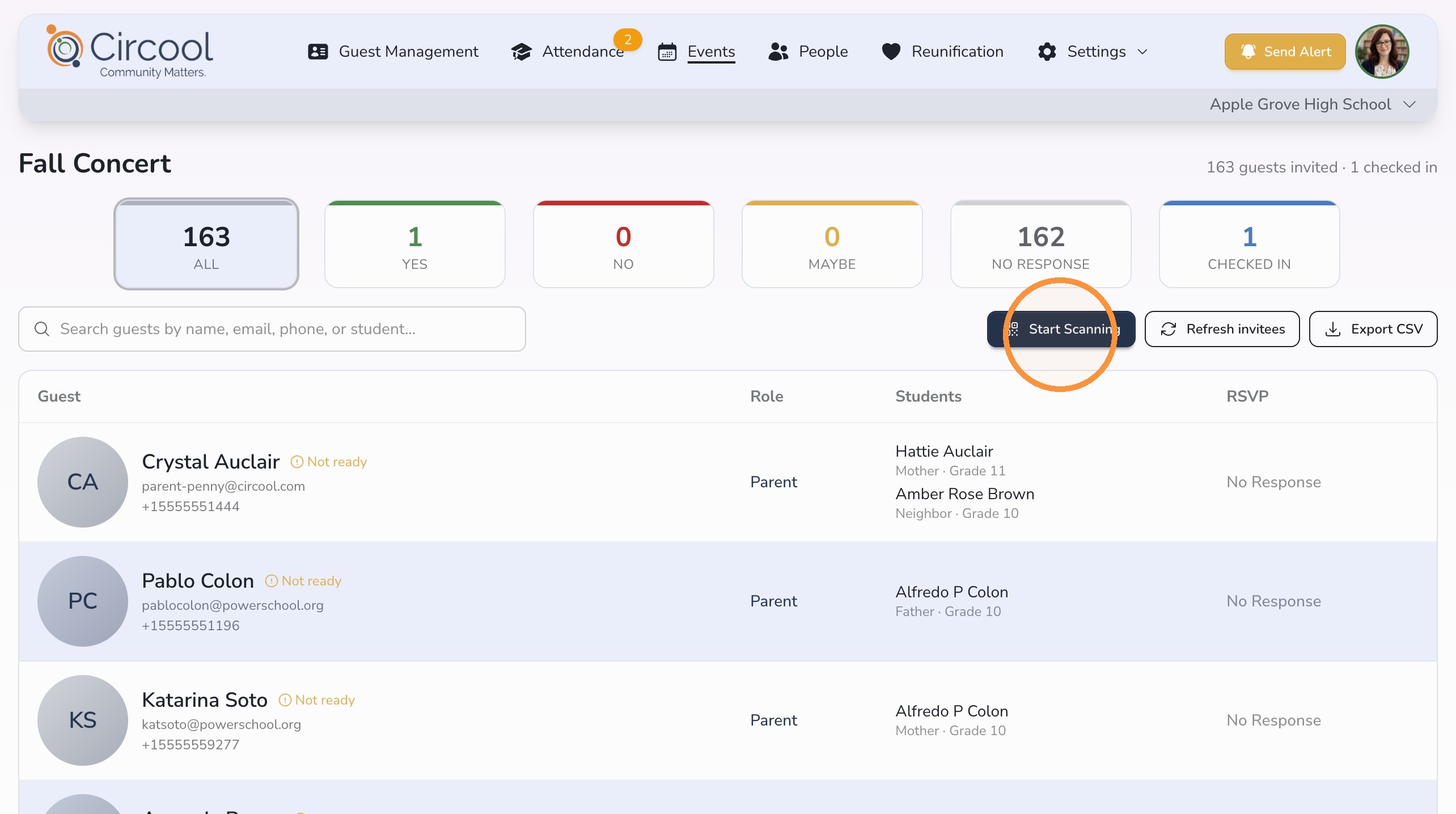Click the download icon on Export CSV

tap(1333, 329)
